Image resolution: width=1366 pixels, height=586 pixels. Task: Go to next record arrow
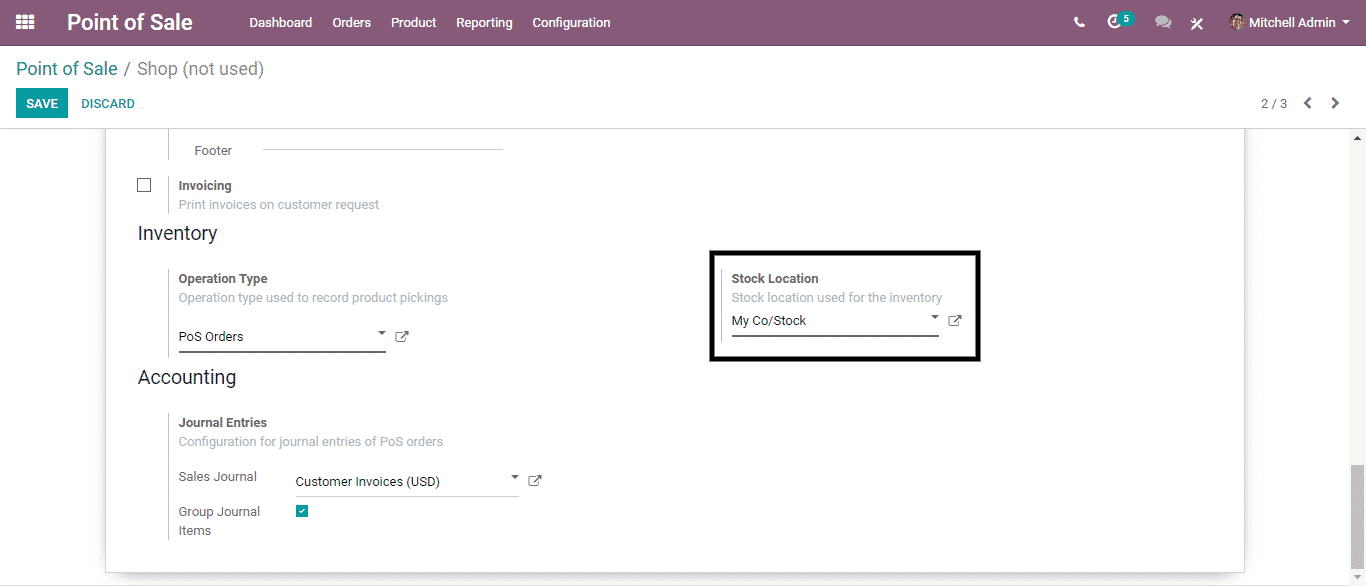click(x=1335, y=103)
